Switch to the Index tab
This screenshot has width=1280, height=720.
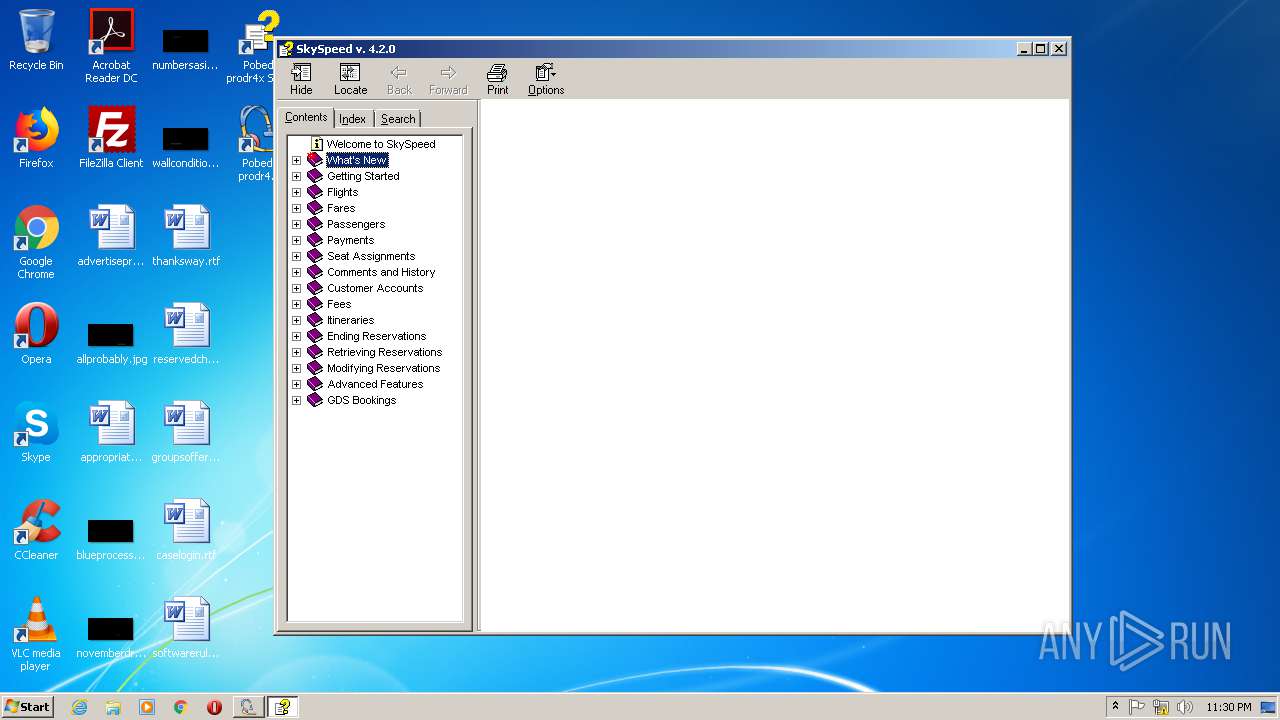(352, 119)
